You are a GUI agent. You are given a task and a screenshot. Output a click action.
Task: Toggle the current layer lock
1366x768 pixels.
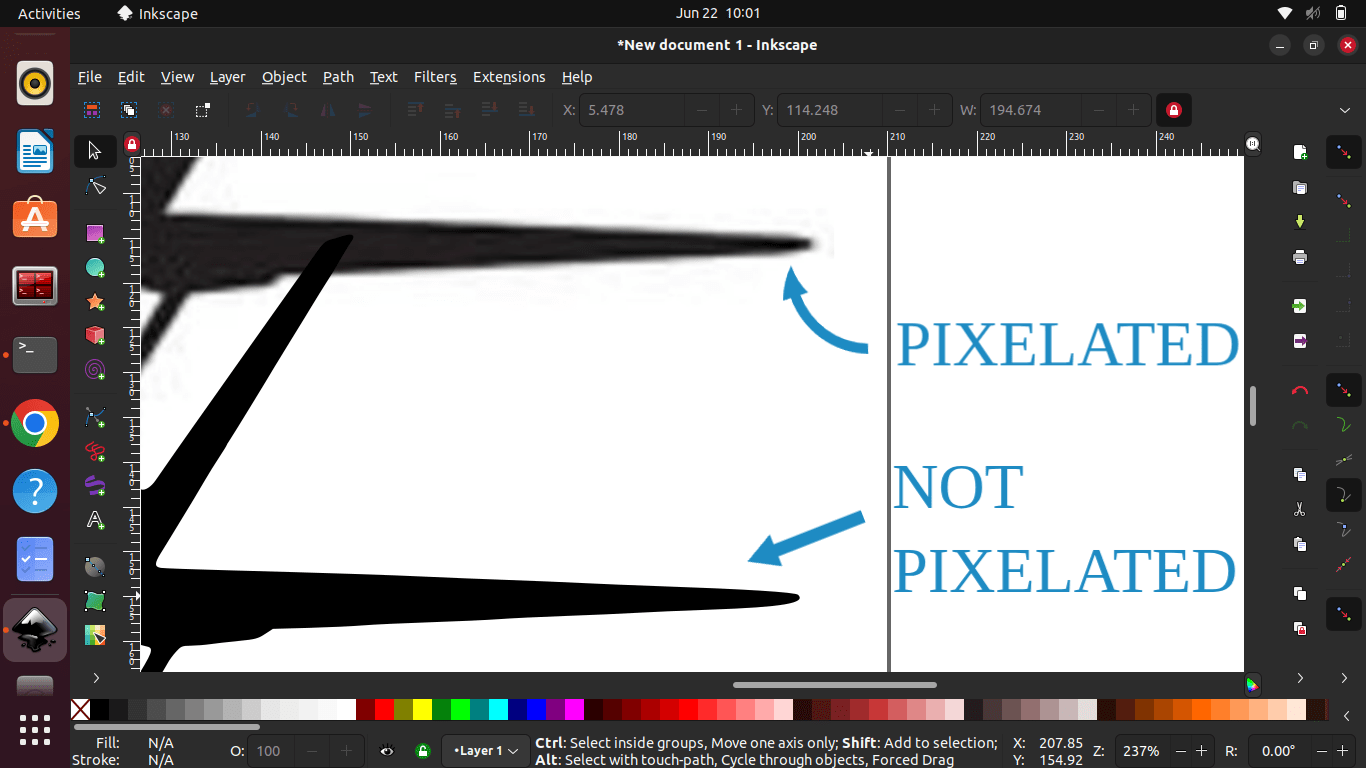click(x=423, y=751)
